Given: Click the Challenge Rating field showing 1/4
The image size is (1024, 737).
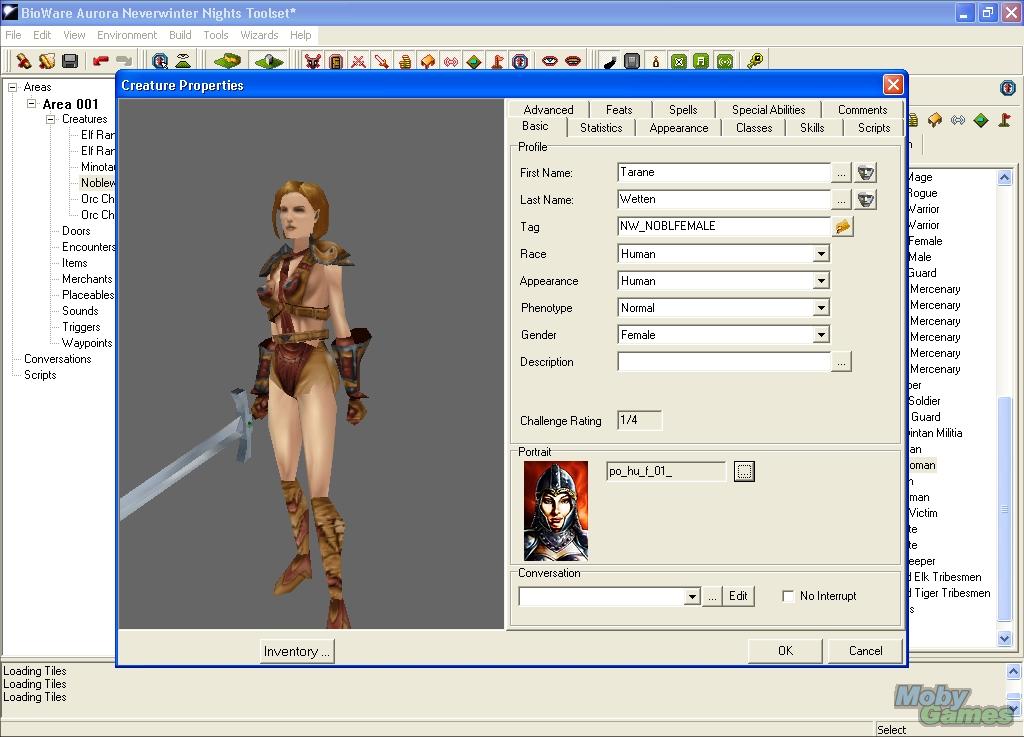Looking at the screenshot, I should tap(639, 420).
